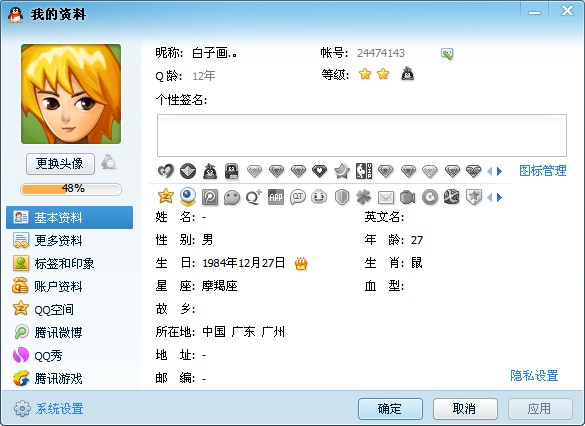Page the lower icon row right with the arrow
The height and width of the screenshot is (426, 585).
[x=499, y=197]
